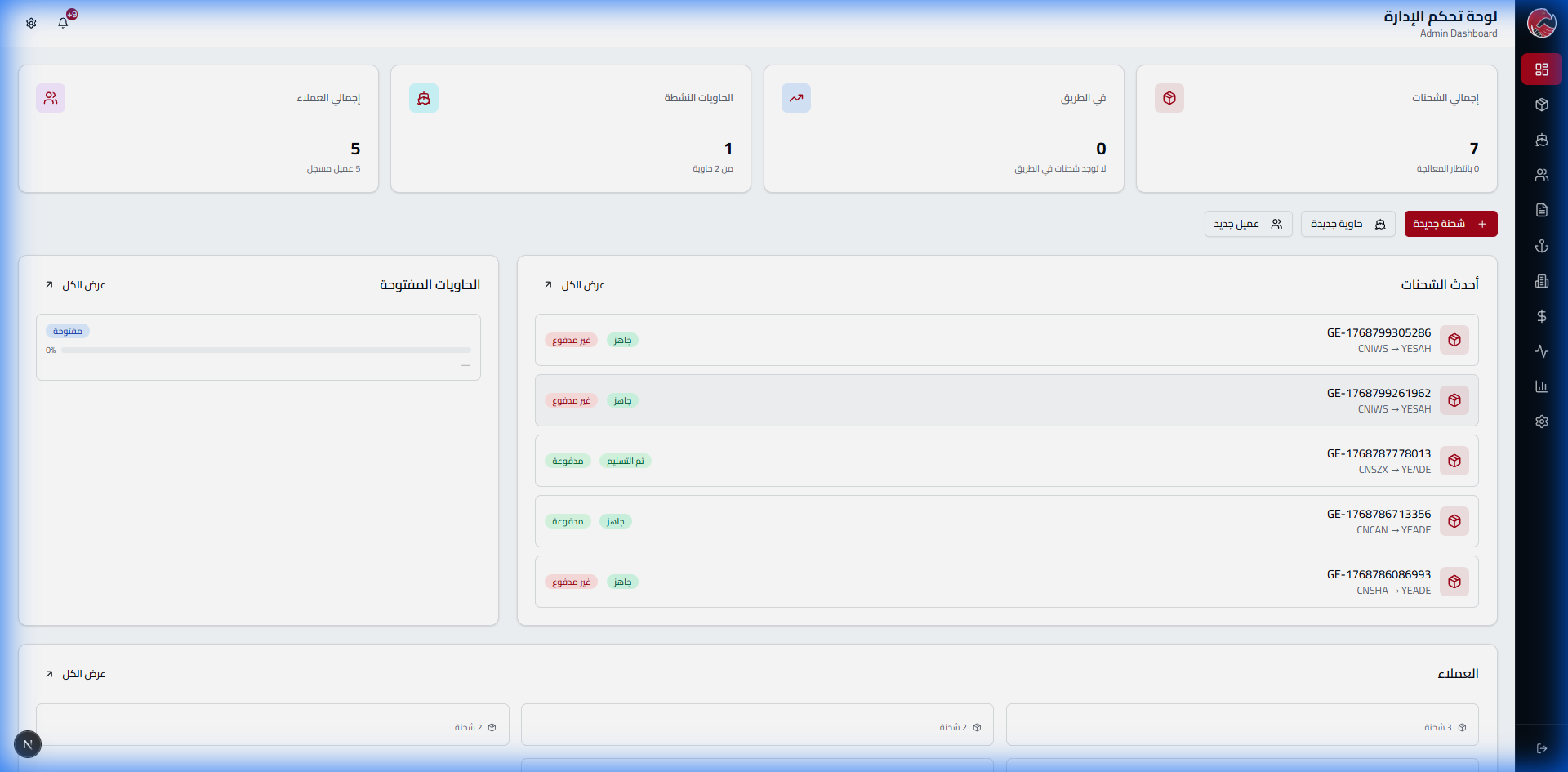Click 'عرض الكل' in open containers panel
The height and width of the screenshot is (772, 1568).
76,285
